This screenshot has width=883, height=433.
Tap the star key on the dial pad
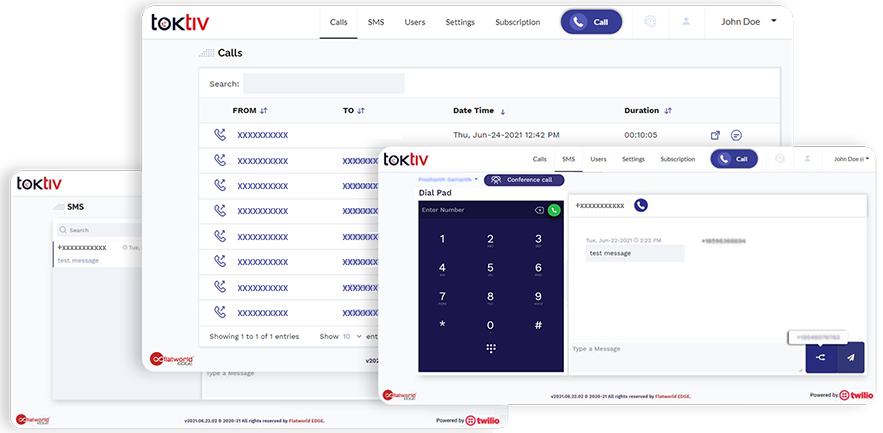442,325
